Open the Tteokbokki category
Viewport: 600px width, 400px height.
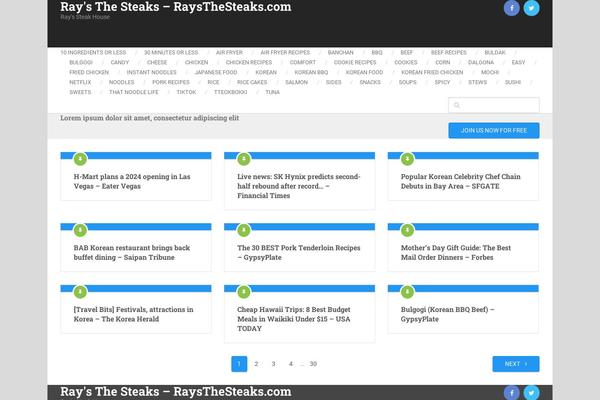pyautogui.click(x=230, y=92)
